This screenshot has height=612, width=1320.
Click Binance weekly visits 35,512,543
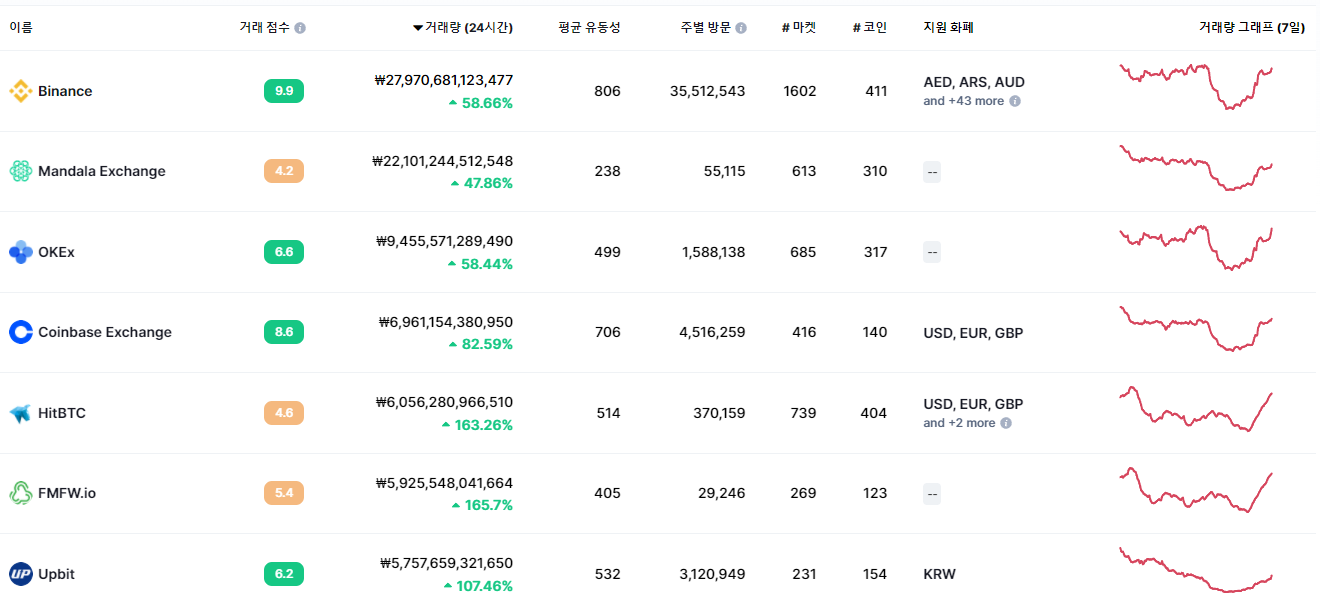coord(707,91)
